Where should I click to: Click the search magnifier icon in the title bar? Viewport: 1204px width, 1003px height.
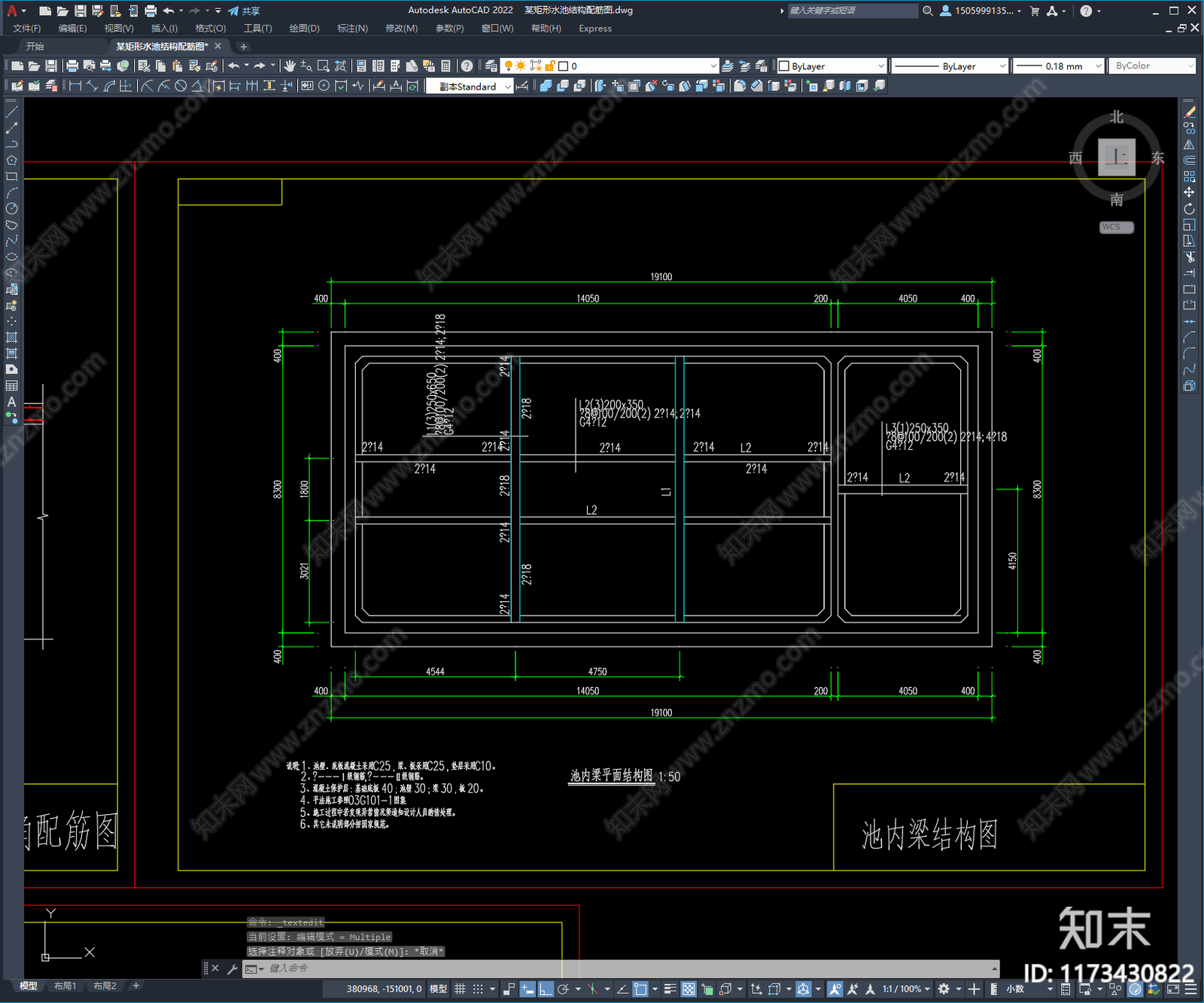pos(928,11)
